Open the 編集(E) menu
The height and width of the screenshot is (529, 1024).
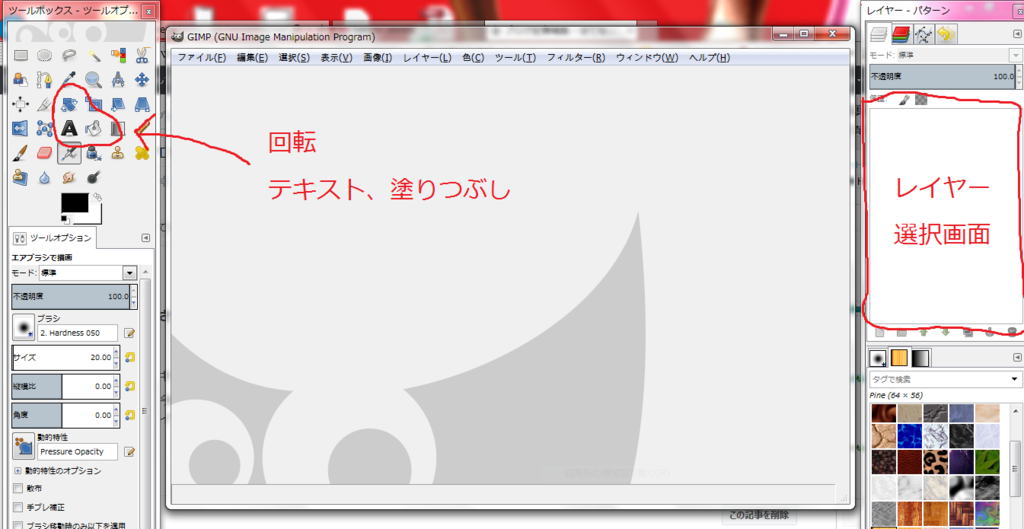pos(252,57)
